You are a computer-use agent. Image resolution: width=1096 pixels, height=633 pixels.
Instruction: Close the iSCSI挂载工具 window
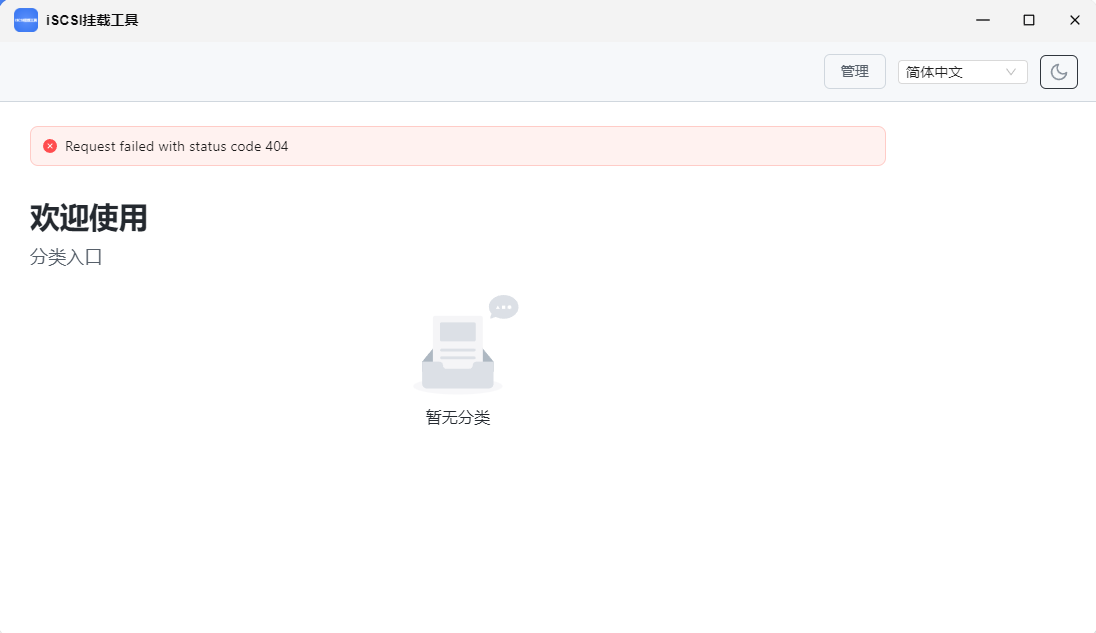(x=1074, y=20)
